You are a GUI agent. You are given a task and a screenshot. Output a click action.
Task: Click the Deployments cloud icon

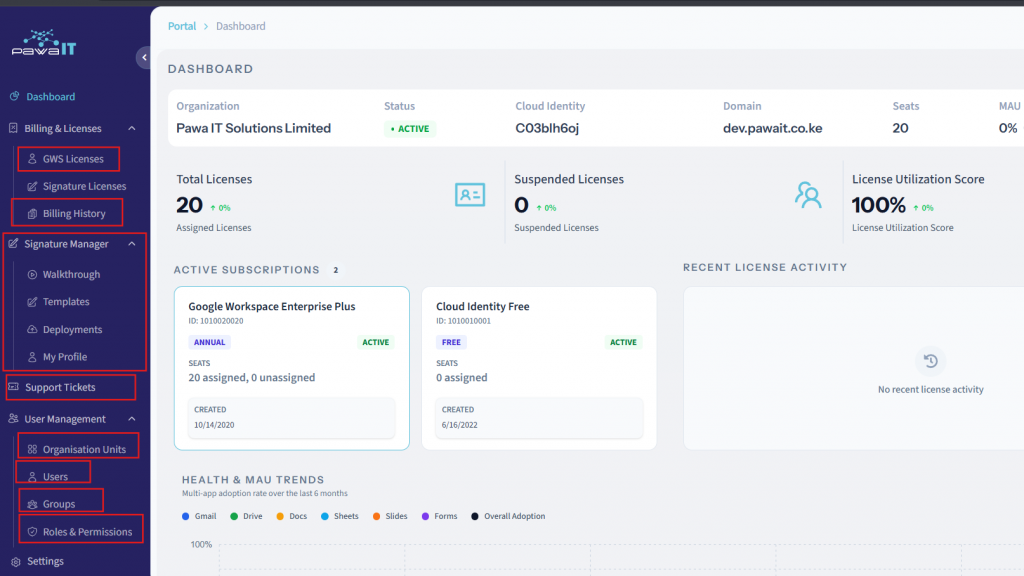click(32, 329)
